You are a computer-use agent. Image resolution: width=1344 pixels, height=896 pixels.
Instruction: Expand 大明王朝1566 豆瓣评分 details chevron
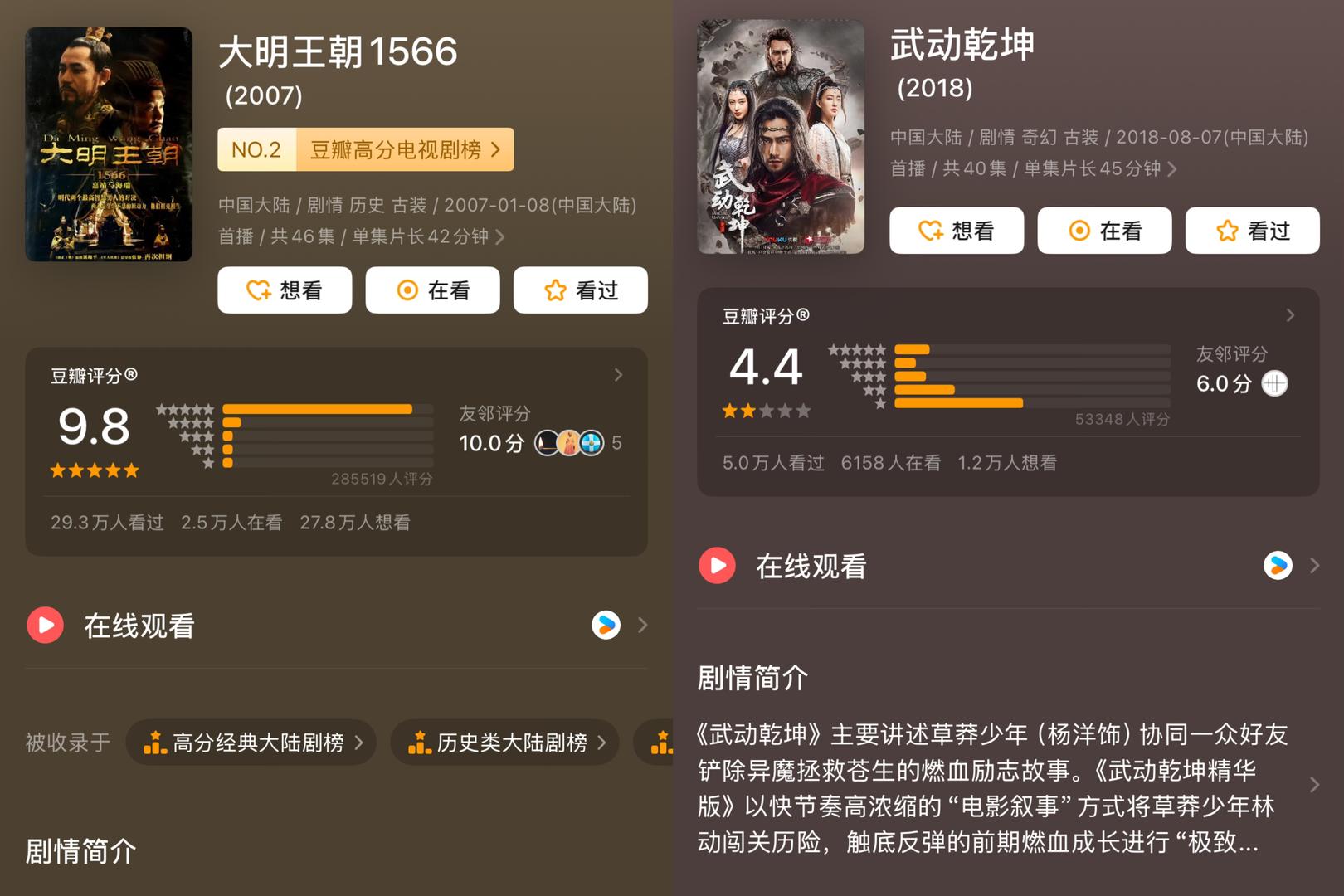tap(618, 375)
